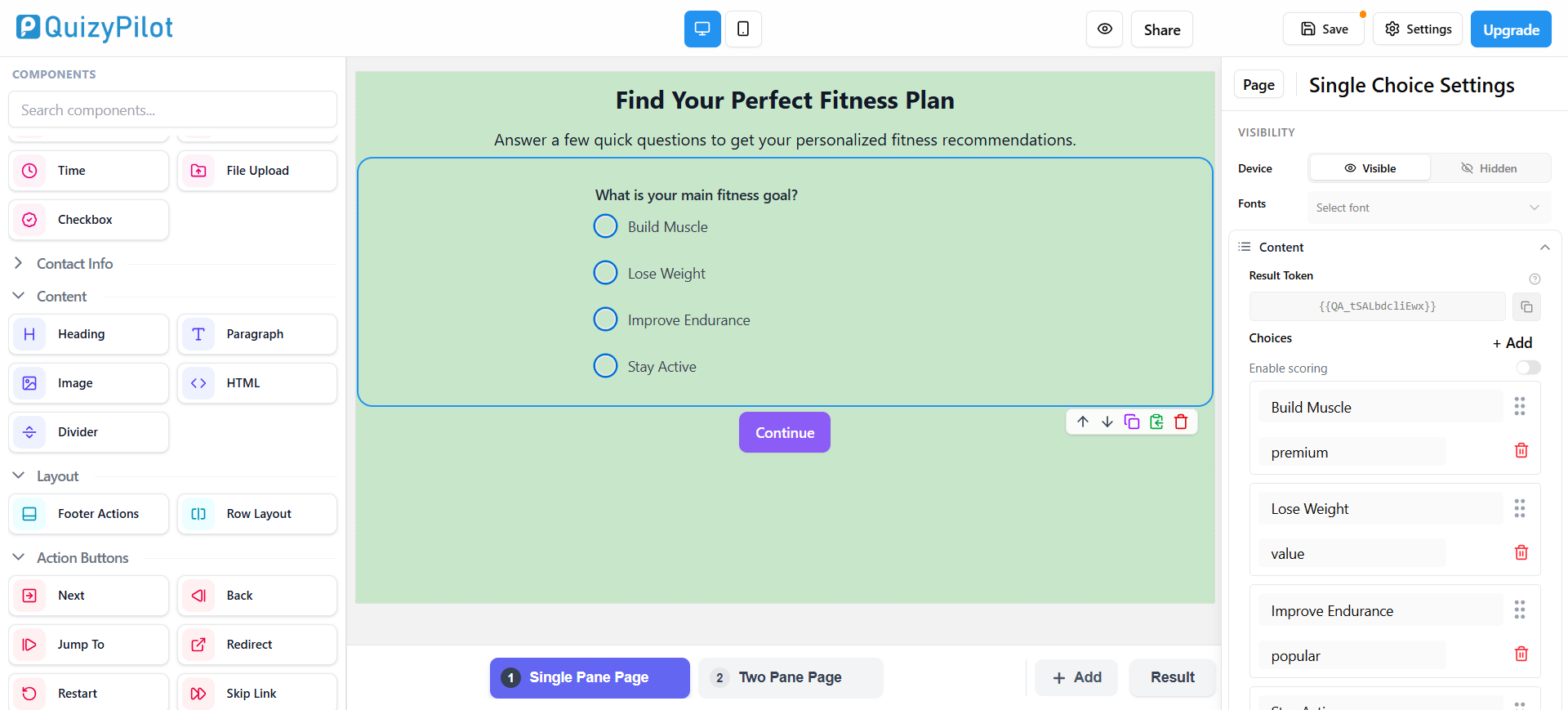The image size is (1568, 710).
Task: Switch to Two Pane Page tab
Action: (791, 677)
